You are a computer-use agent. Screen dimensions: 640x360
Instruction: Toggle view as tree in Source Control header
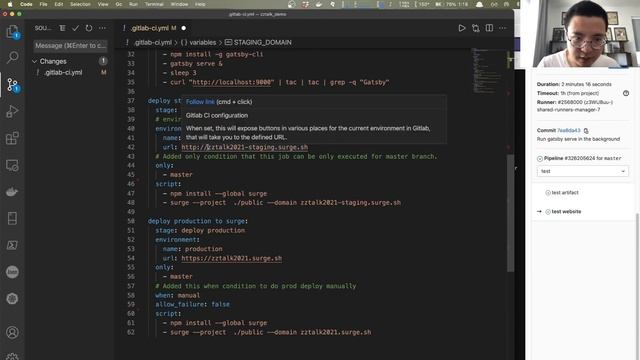(x=62, y=28)
